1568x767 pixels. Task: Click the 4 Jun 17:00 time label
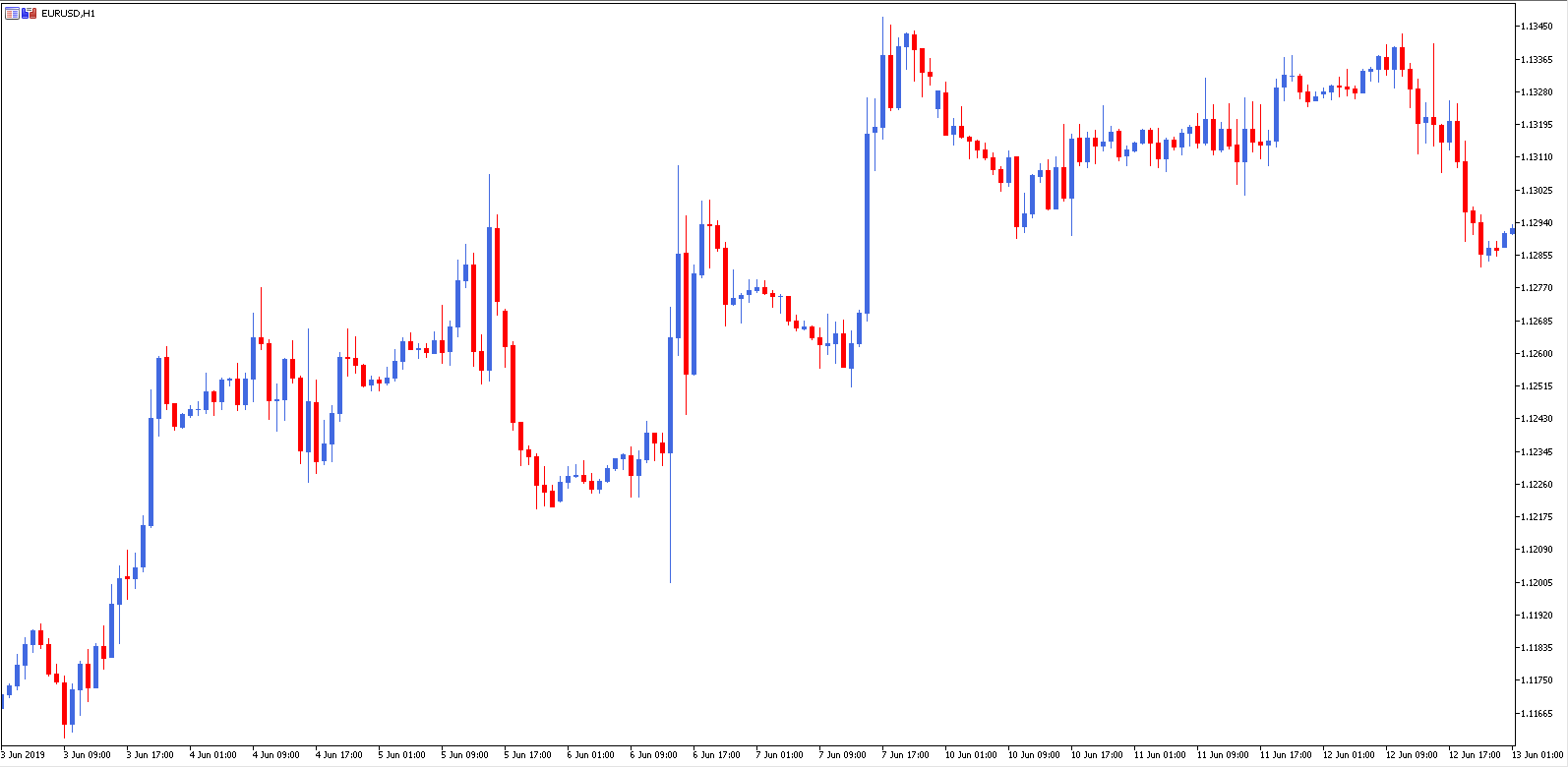[x=338, y=755]
